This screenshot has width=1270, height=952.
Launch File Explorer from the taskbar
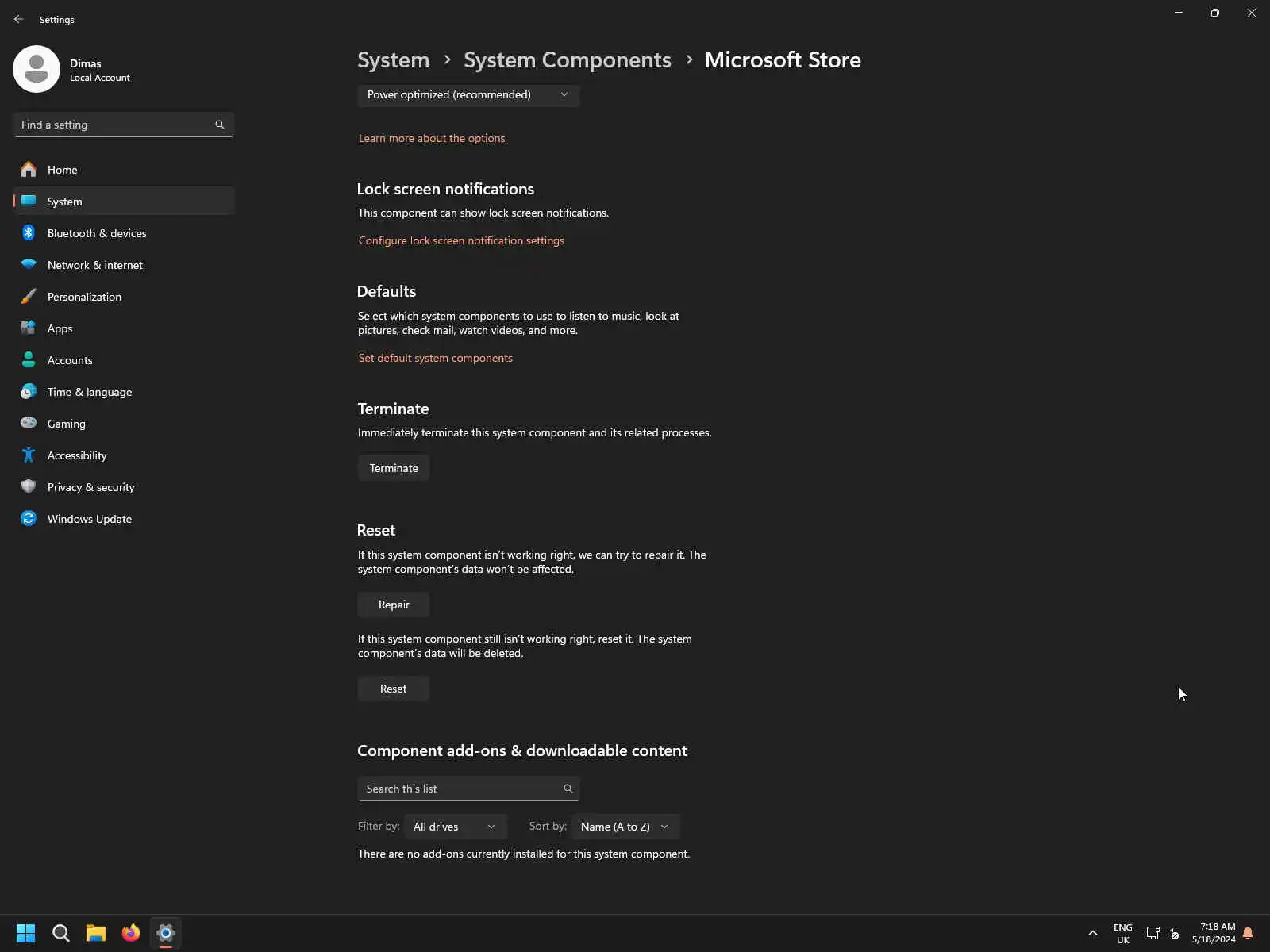[96, 933]
